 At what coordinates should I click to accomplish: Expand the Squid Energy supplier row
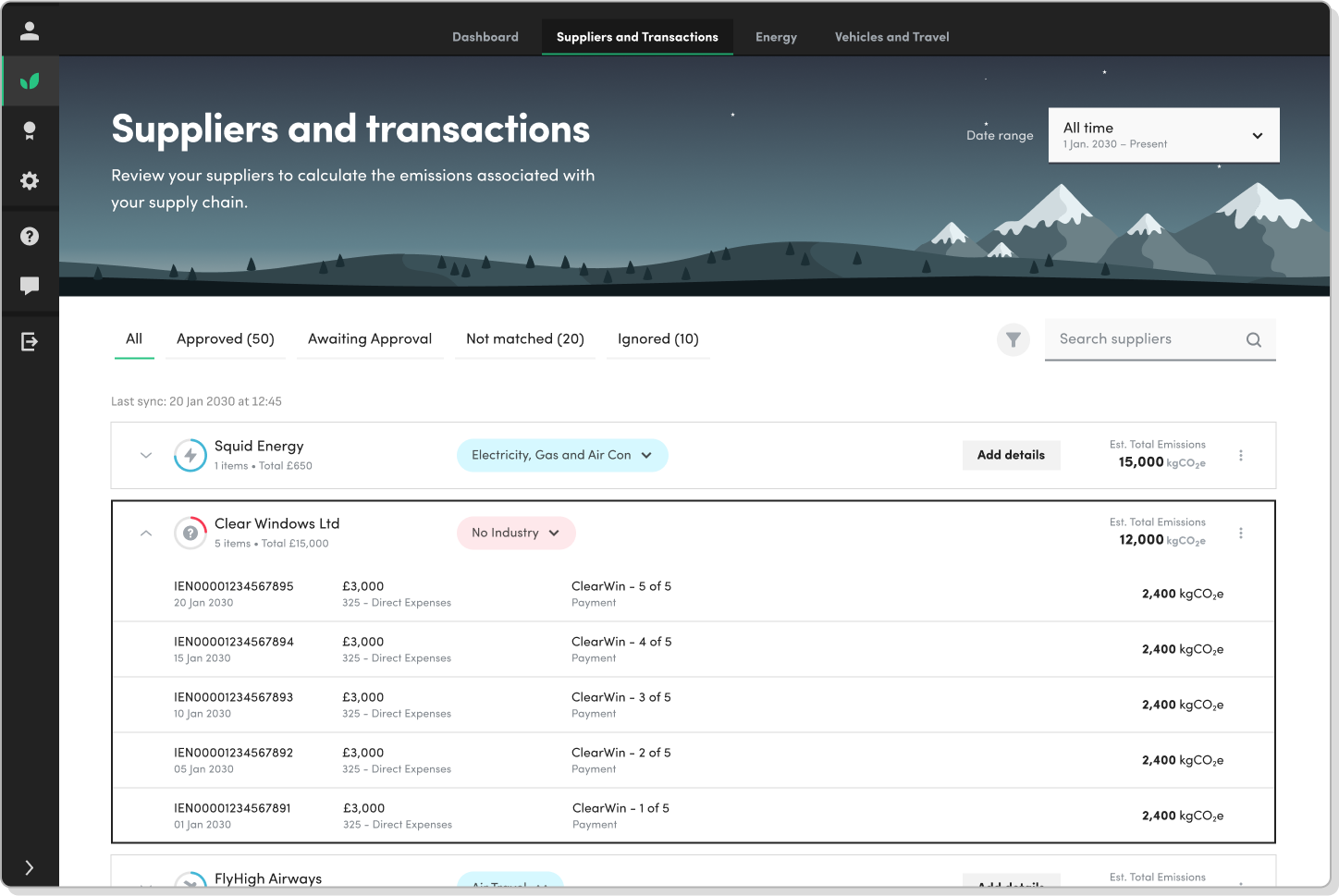(x=146, y=455)
